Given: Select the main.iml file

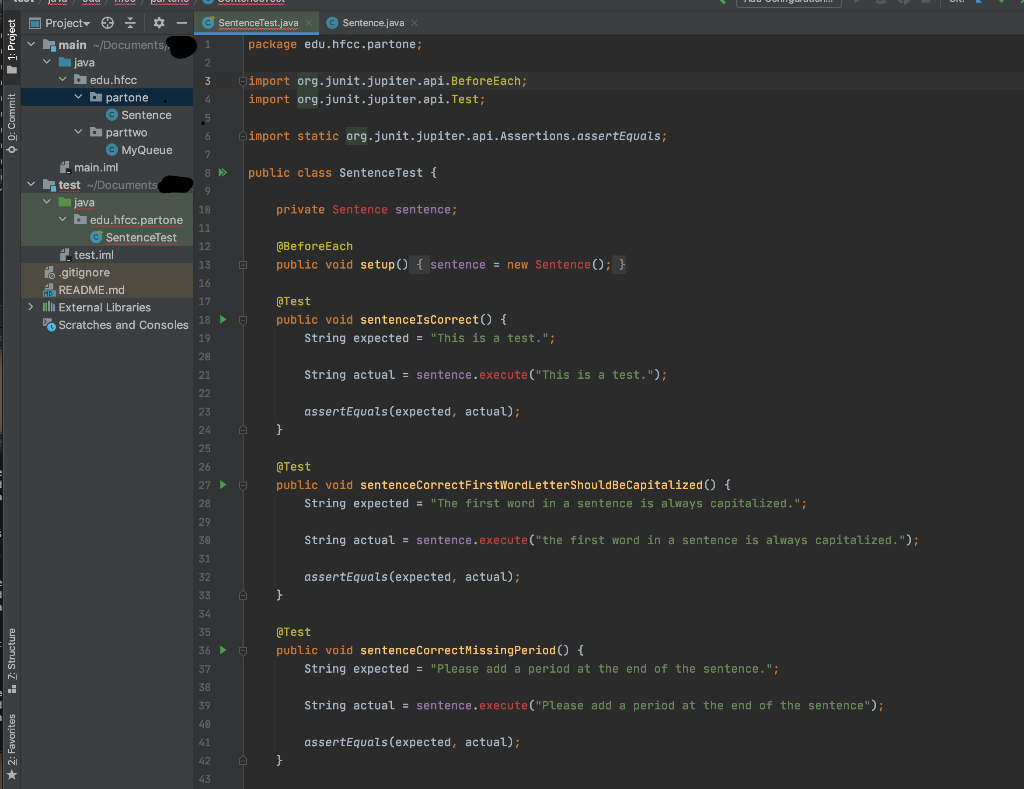Looking at the screenshot, I should click(x=89, y=167).
